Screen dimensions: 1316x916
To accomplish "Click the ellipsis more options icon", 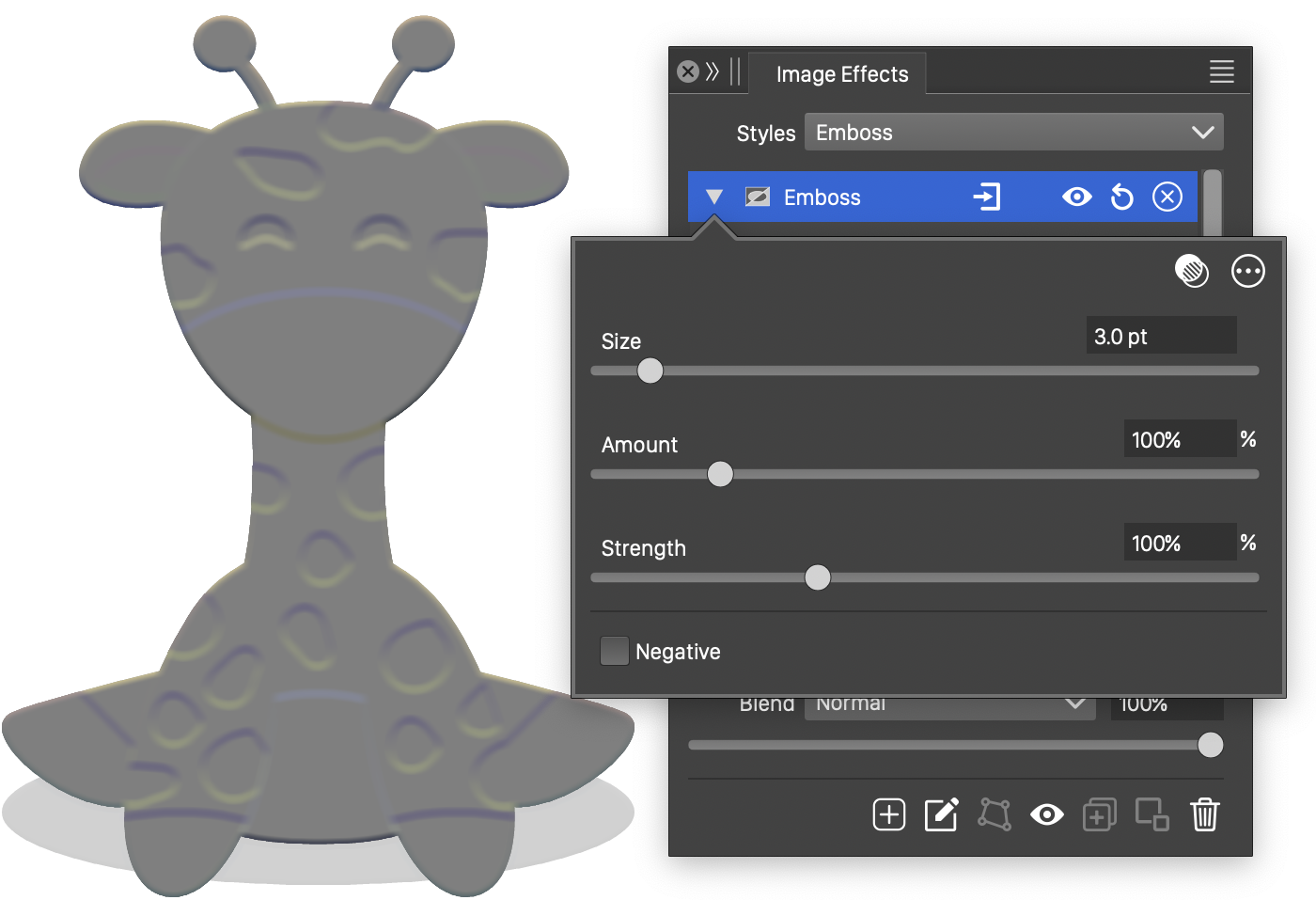I will (x=1247, y=272).
